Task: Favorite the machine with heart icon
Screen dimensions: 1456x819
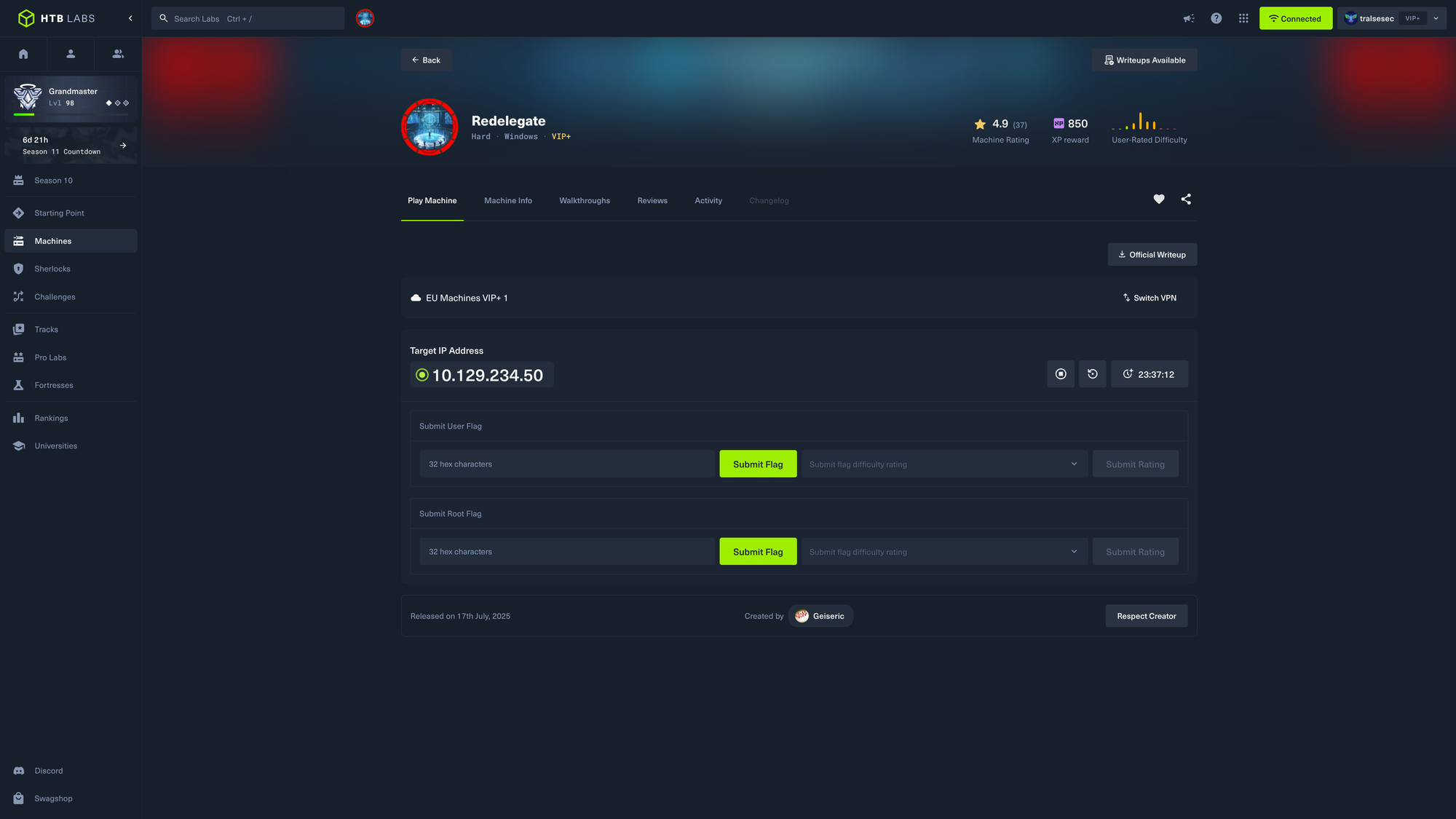Action: click(x=1159, y=199)
